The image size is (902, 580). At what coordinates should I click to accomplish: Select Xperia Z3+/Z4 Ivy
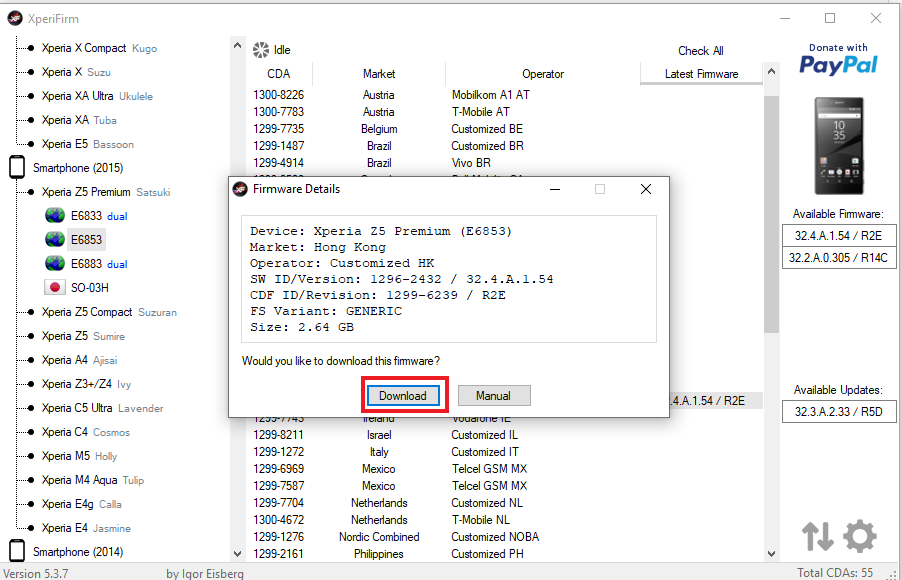[x=87, y=384]
